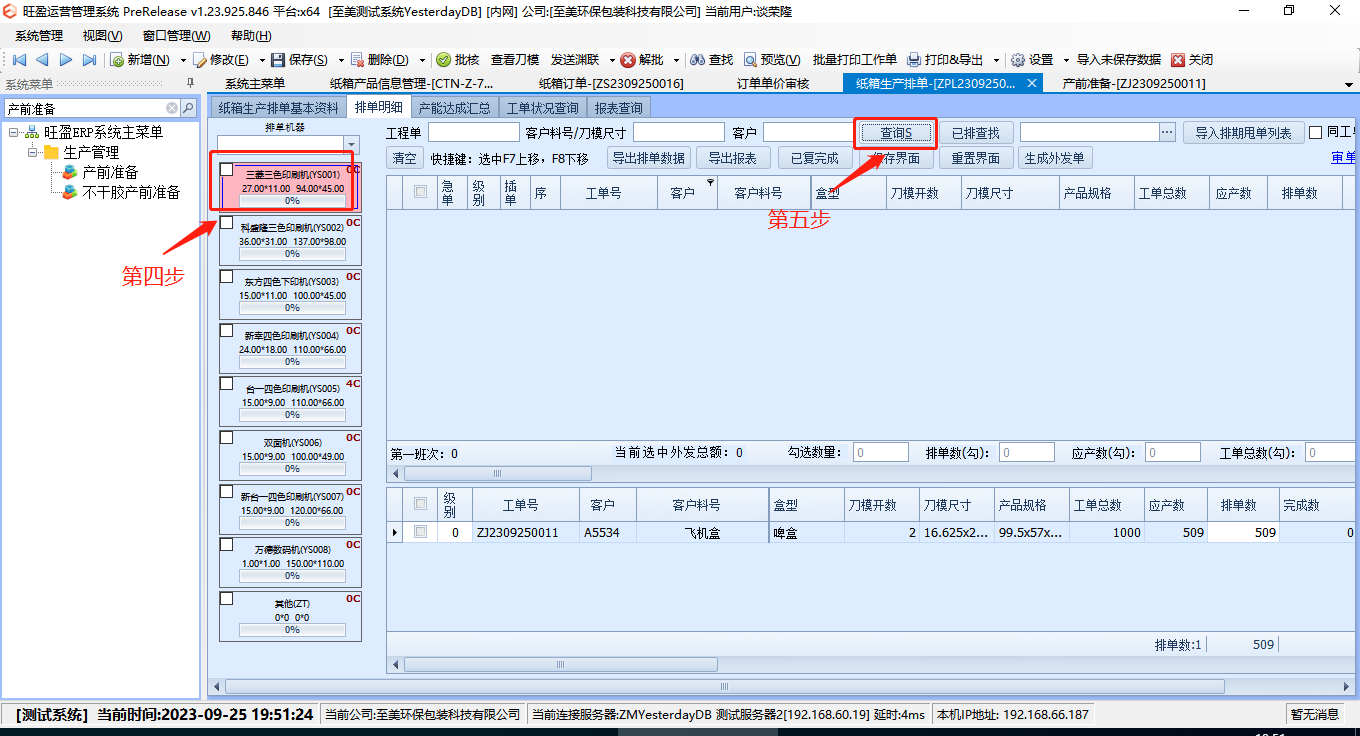Switch to 工单状况查询 tab
Screen dimensions: 1360x736
pyautogui.click(x=543, y=108)
